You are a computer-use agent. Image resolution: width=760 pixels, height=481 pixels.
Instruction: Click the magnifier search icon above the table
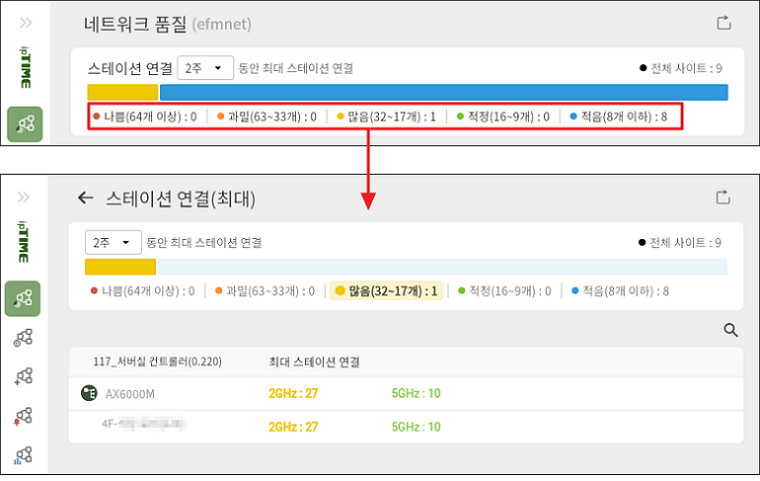(x=731, y=330)
